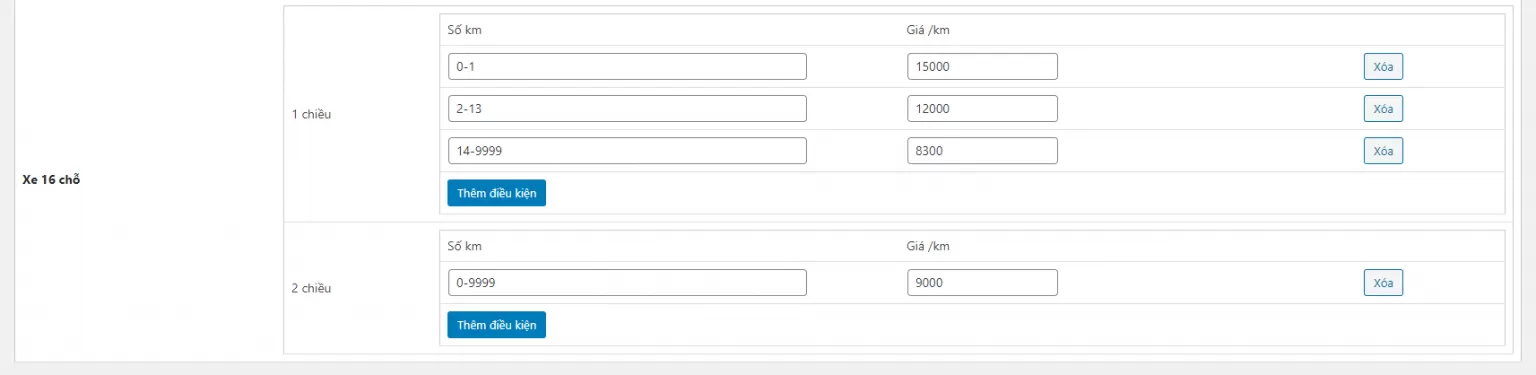Remove the 2-13 km row using Xóa

1383,109
